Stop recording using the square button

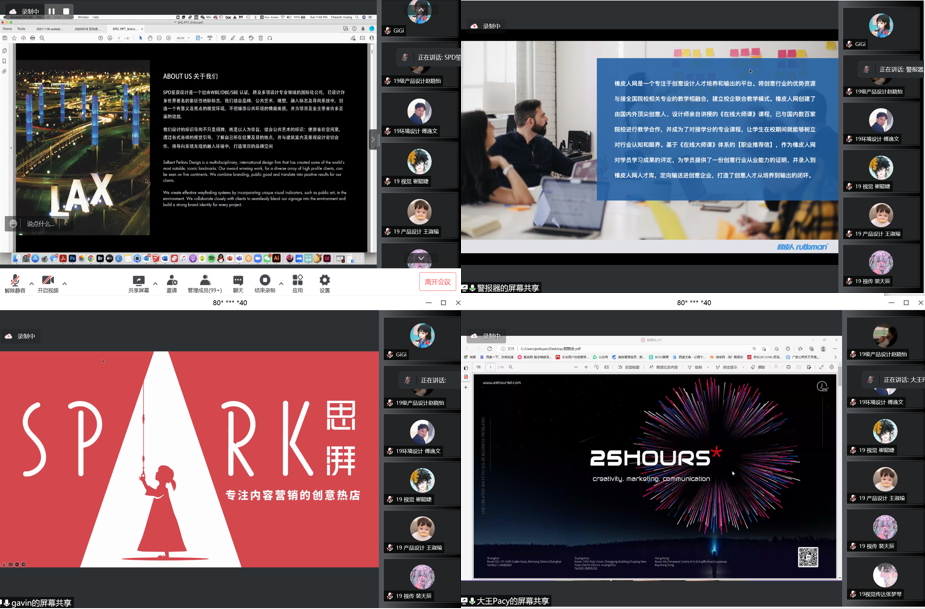[66, 11]
